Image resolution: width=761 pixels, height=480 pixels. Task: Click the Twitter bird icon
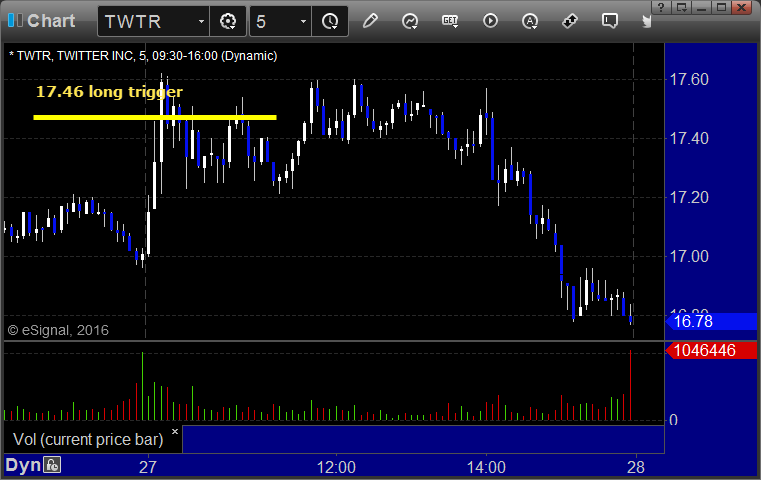pyautogui.click(x=647, y=21)
